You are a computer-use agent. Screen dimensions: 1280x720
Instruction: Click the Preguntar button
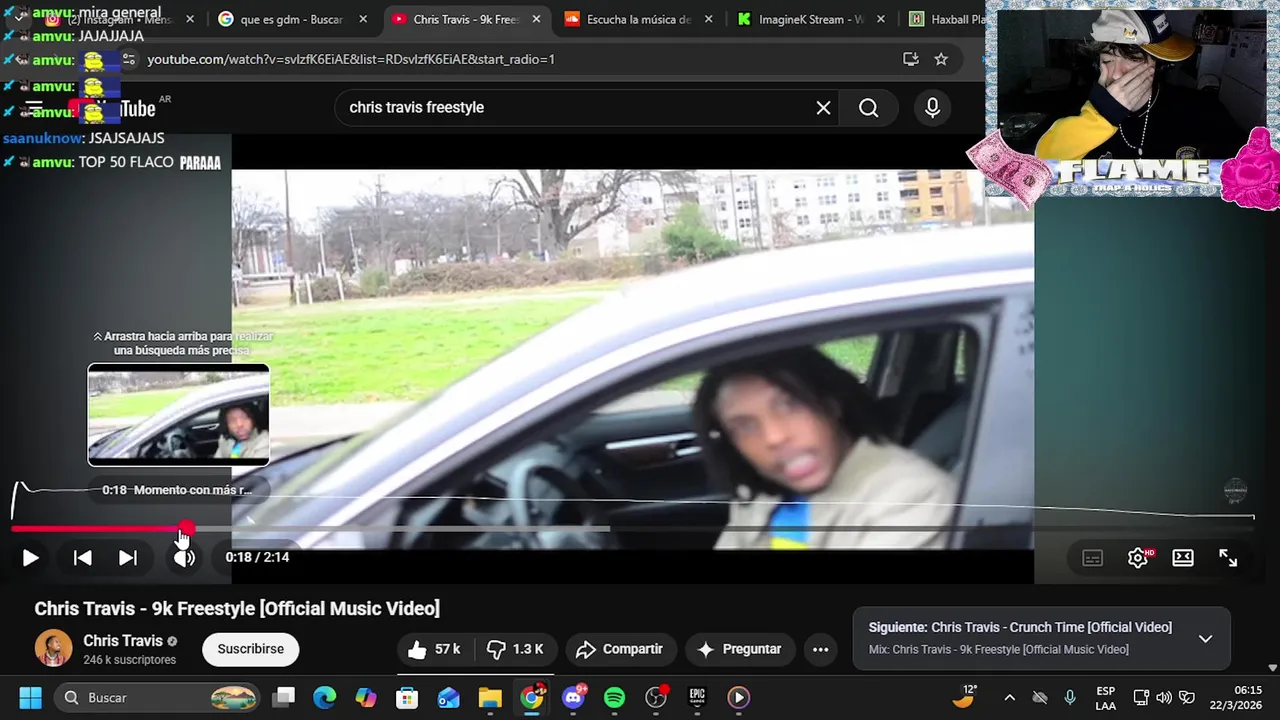click(739, 649)
